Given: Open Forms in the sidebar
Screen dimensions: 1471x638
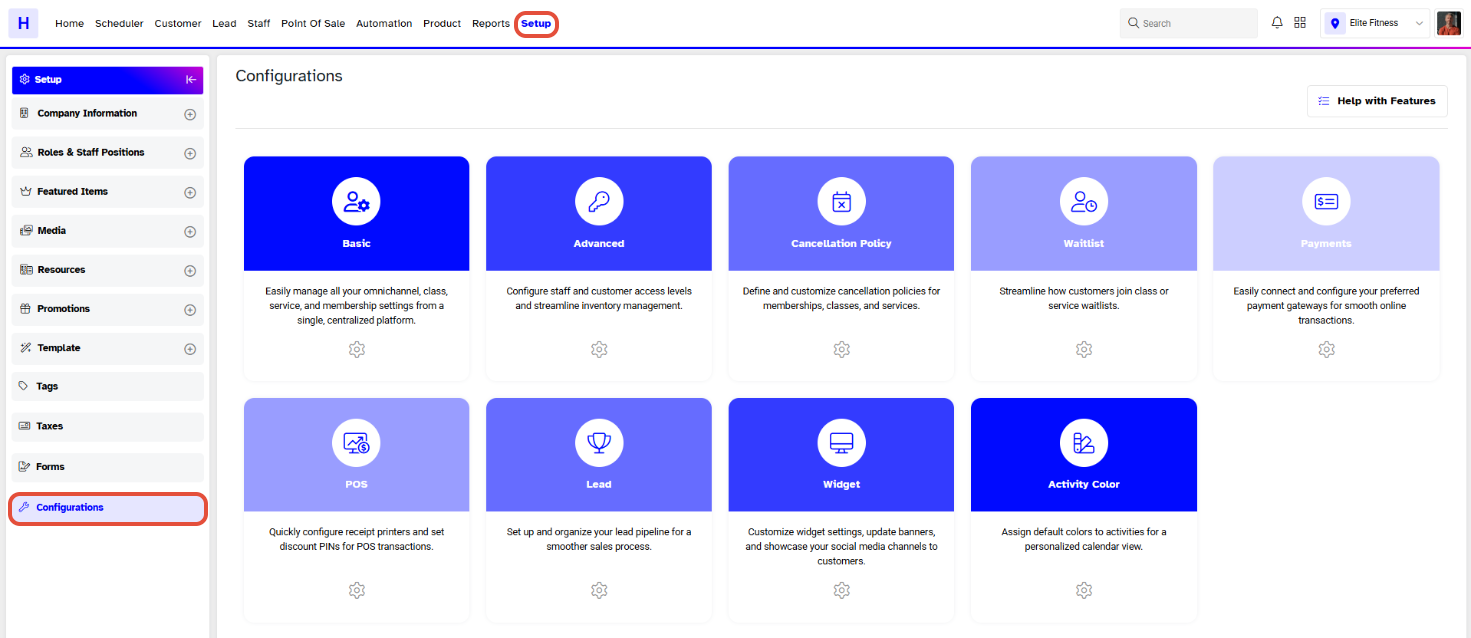Looking at the screenshot, I should (x=107, y=467).
